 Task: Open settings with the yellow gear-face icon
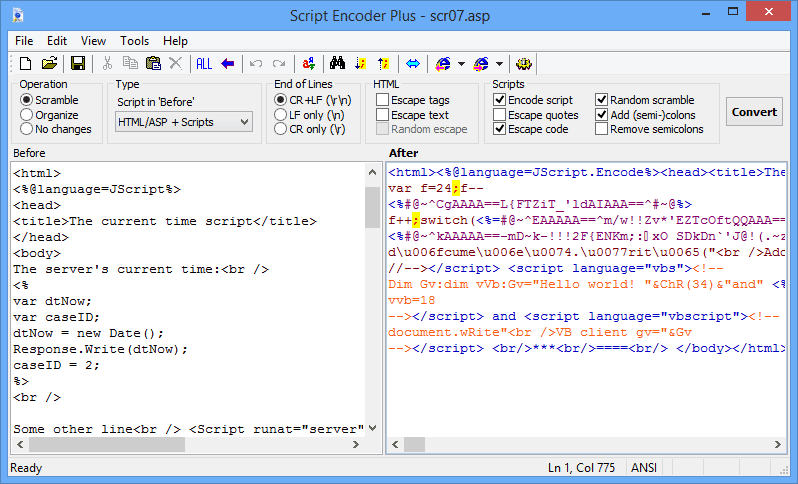(524, 64)
